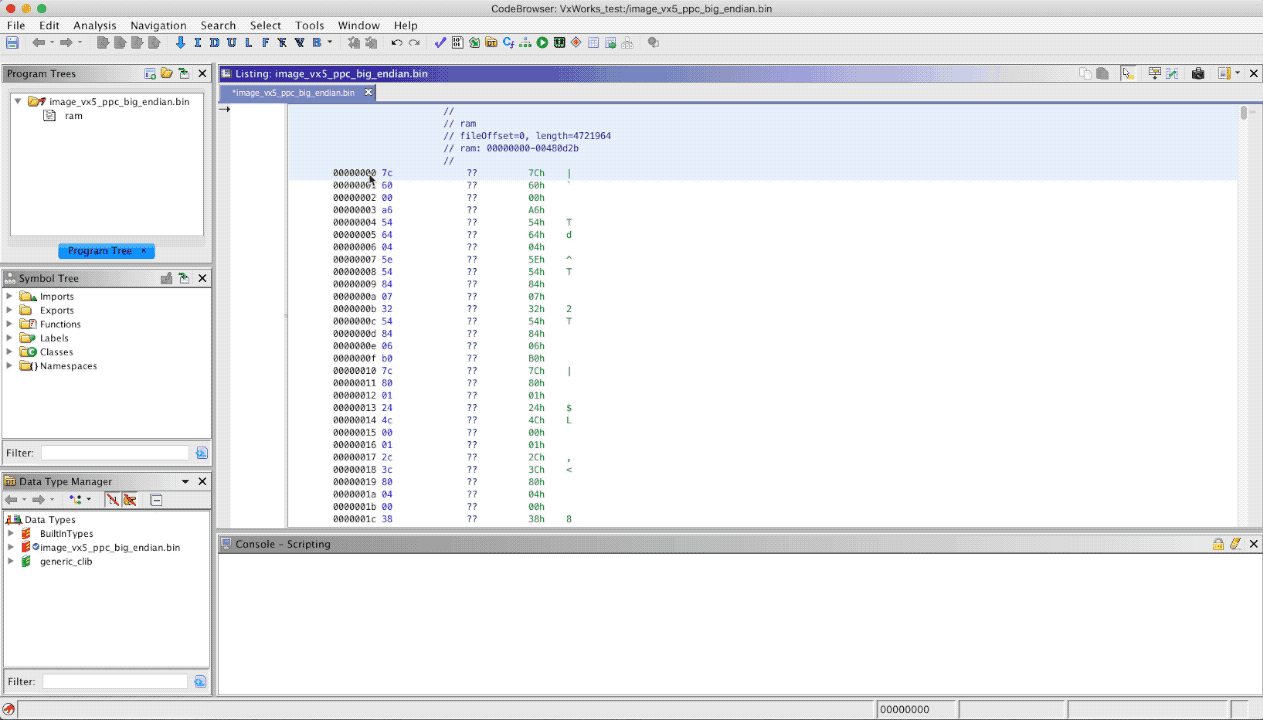Click the blue down arrow navigation direction icon
This screenshot has height=720, width=1263.
click(x=181, y=43)
